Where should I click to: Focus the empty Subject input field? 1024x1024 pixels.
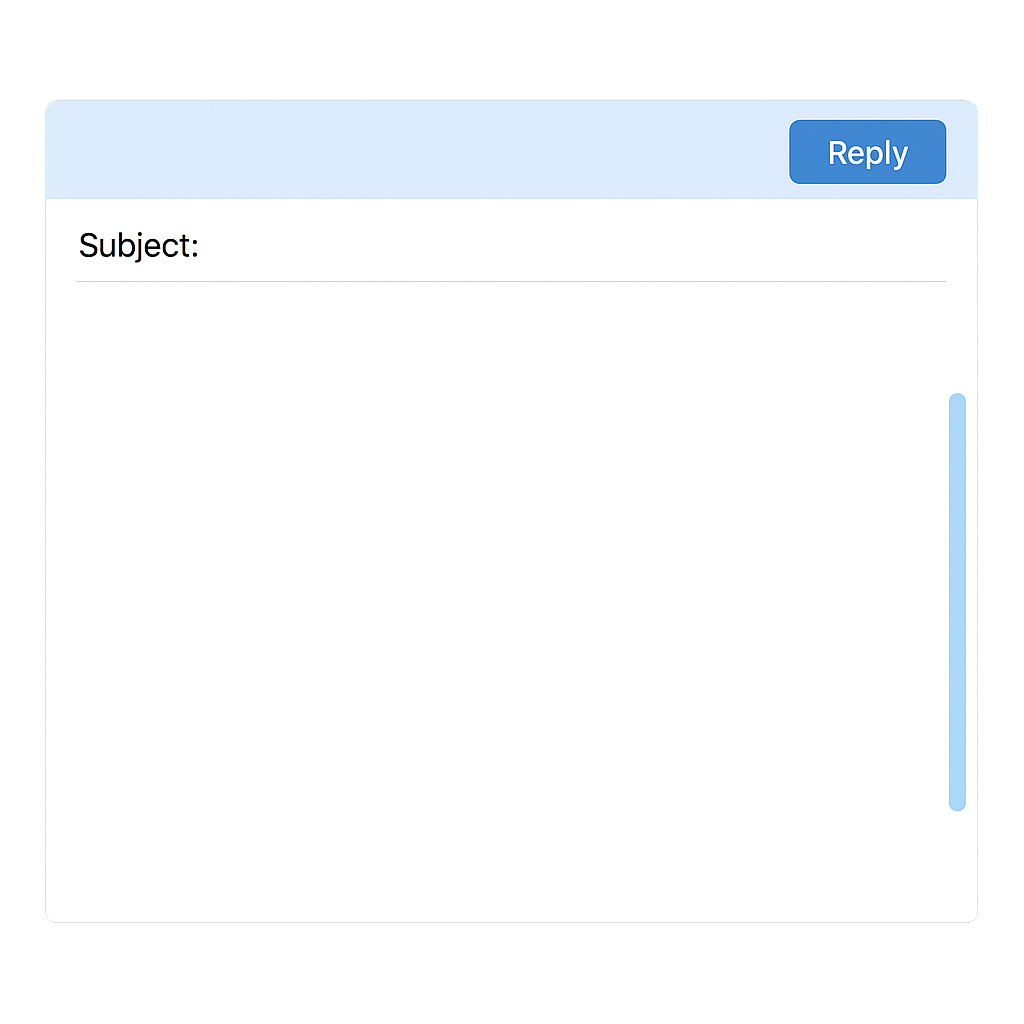click(x=573, y=246)
